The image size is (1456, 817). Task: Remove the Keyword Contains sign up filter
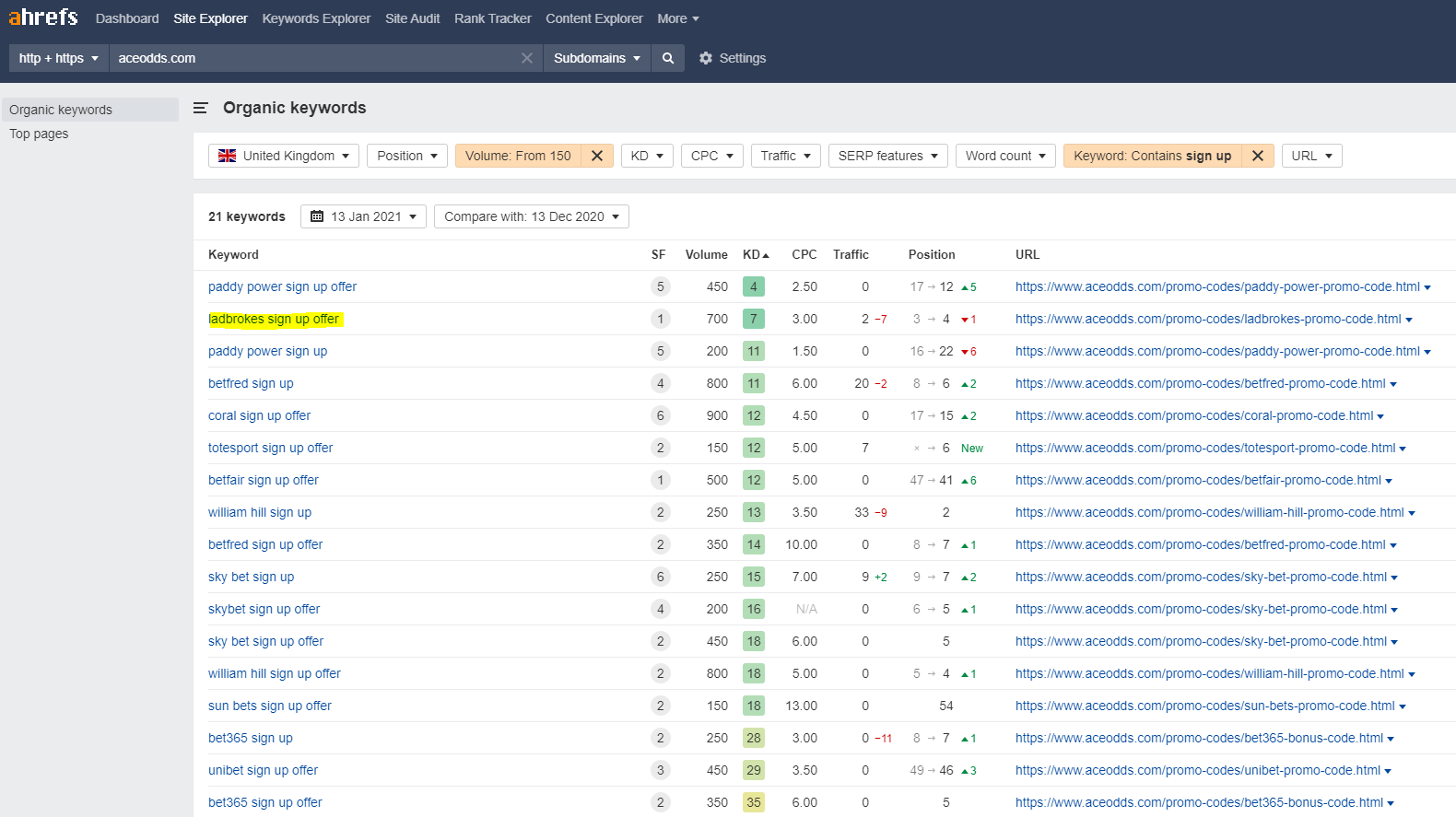pos(1258,156)
